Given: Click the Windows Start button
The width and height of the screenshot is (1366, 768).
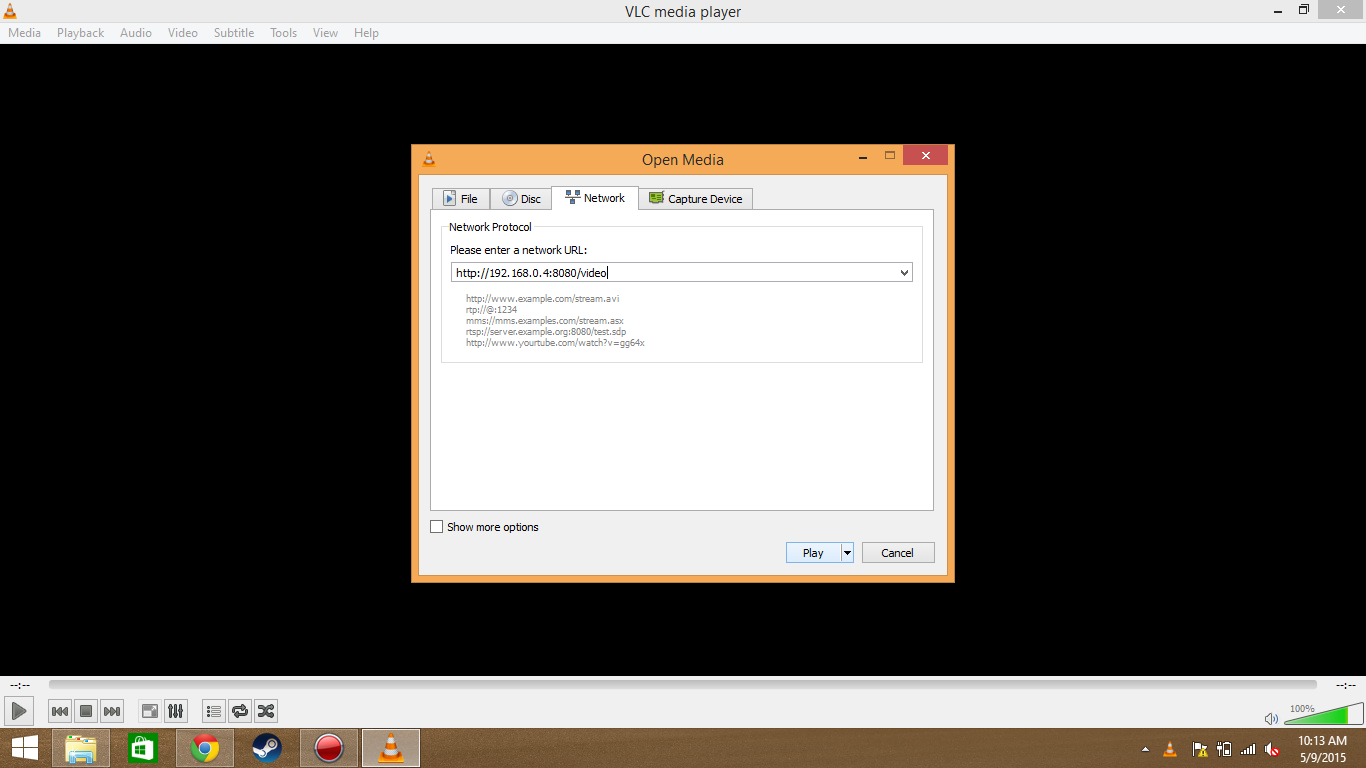Looking at the screenshot, I should (25, 748).
